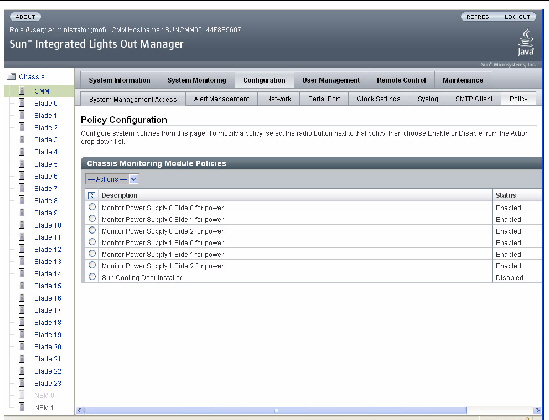549x420 pixels.
Task: Open the Network sub-tab
Action: pos(279,99)
